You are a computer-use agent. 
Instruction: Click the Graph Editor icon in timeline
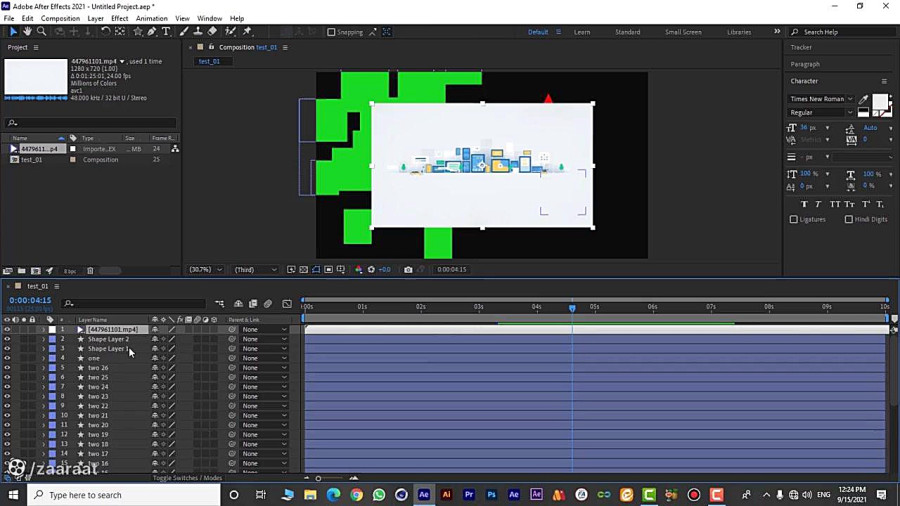tap(287, 303)
